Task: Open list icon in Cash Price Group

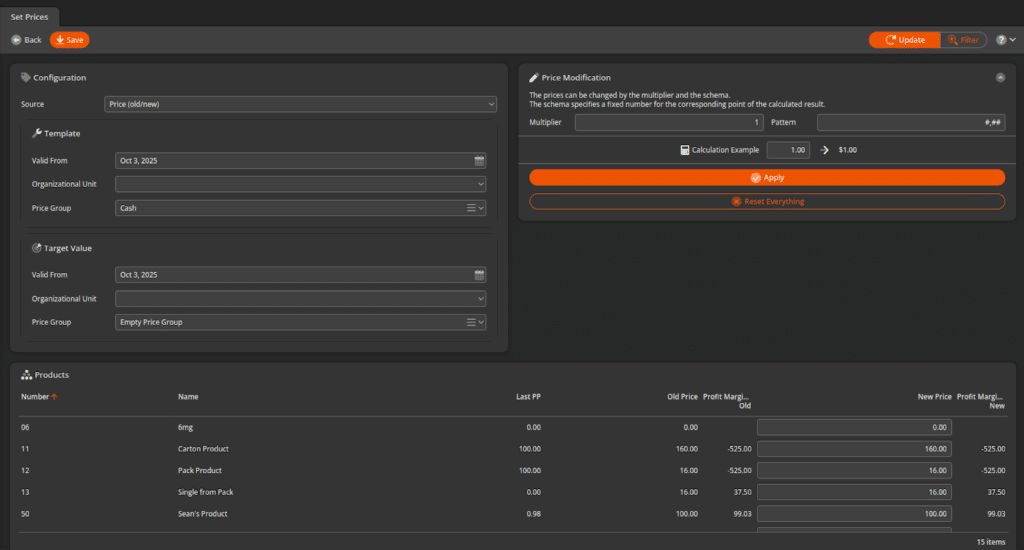Action: coord(471,208)
